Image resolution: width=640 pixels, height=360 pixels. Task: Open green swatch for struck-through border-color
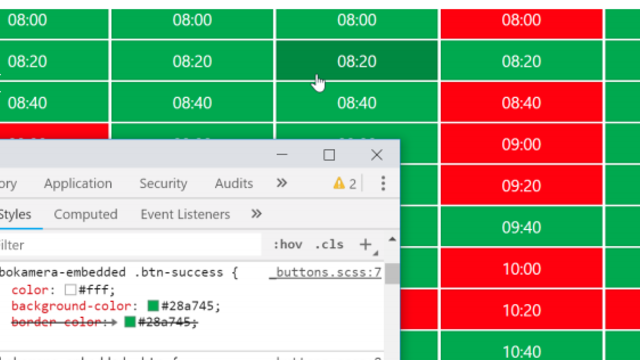coord(130,322)
